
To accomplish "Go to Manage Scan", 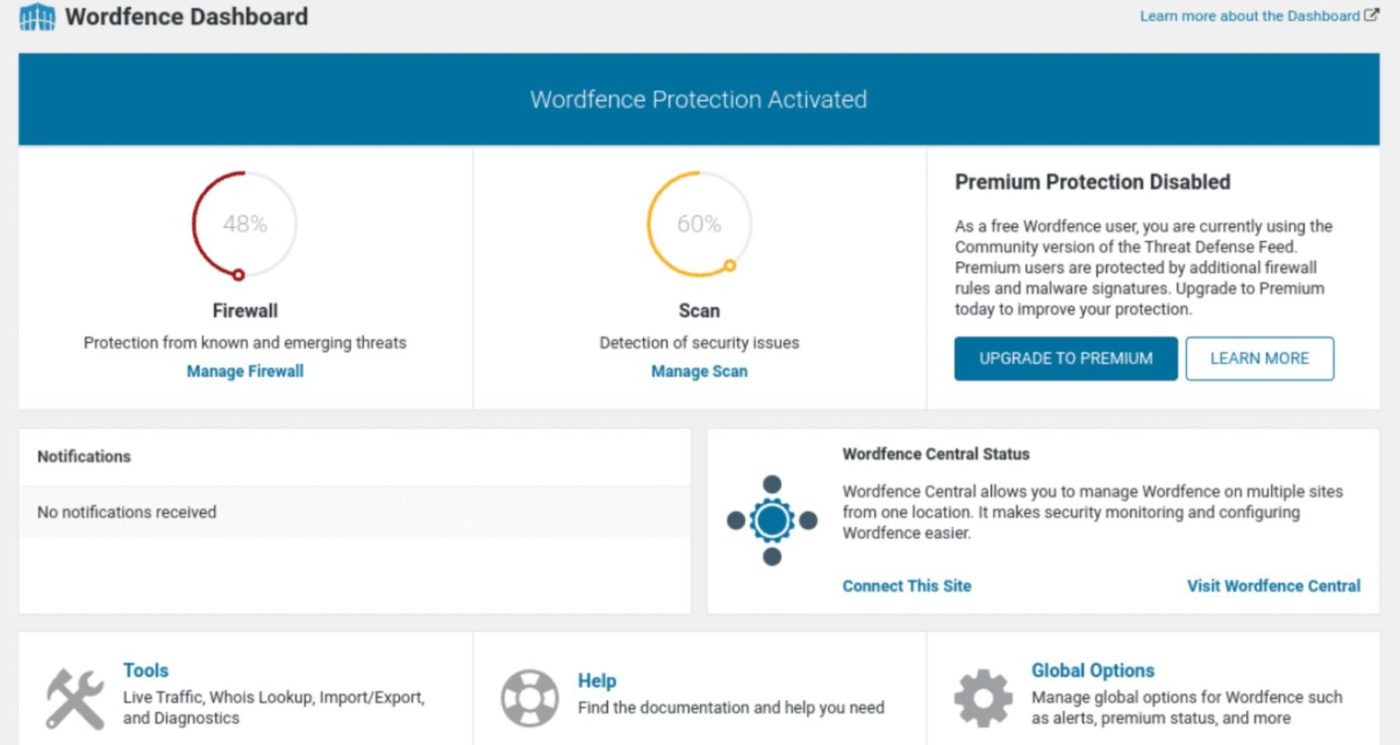I will (699, 371).
